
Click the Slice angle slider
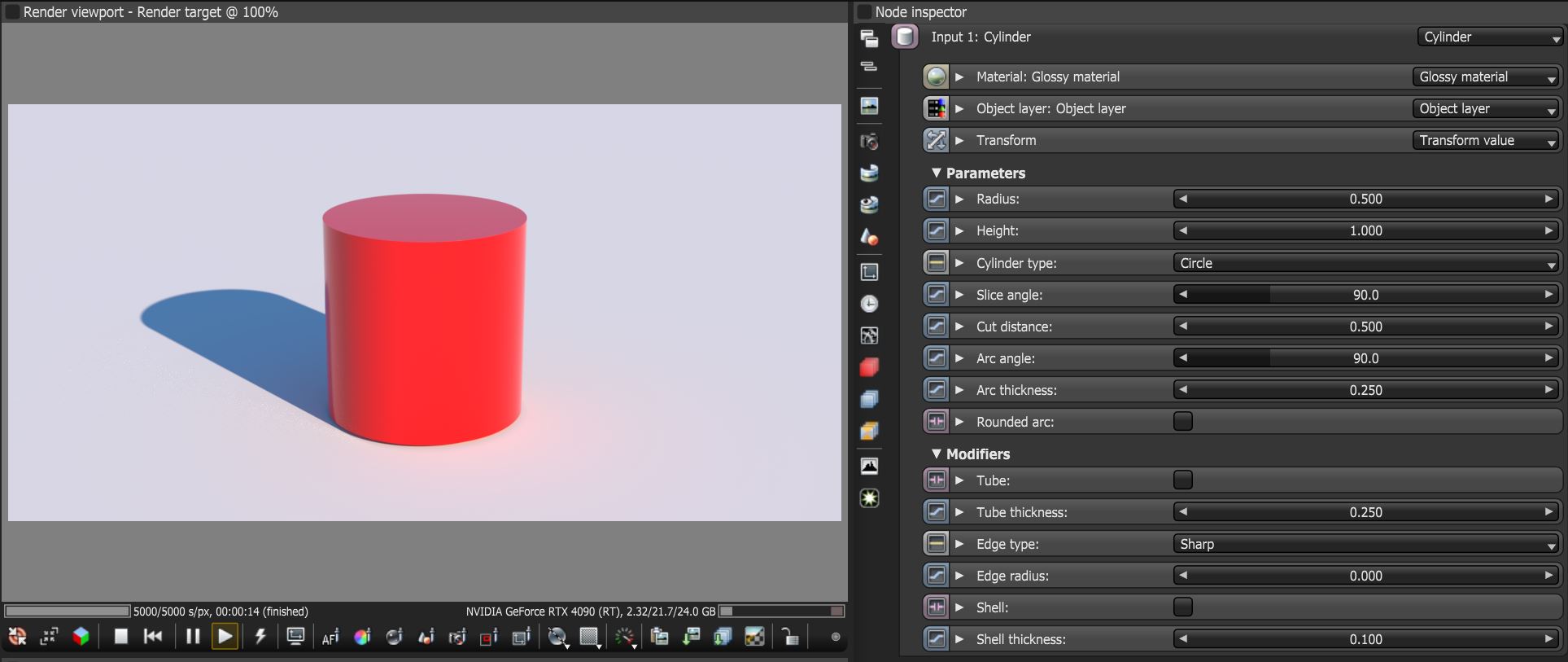click(x=1366, y=295)
